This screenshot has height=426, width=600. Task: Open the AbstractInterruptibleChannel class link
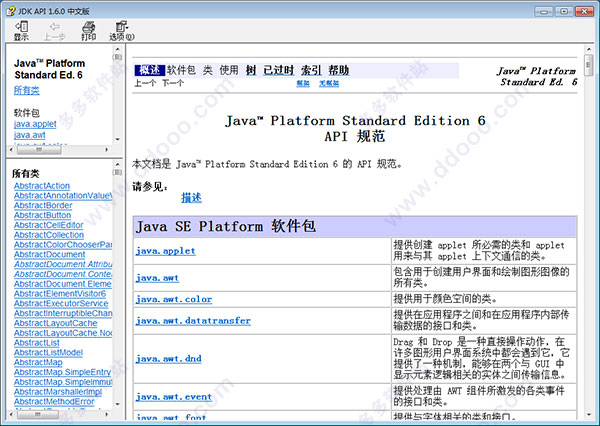point(63,313)
